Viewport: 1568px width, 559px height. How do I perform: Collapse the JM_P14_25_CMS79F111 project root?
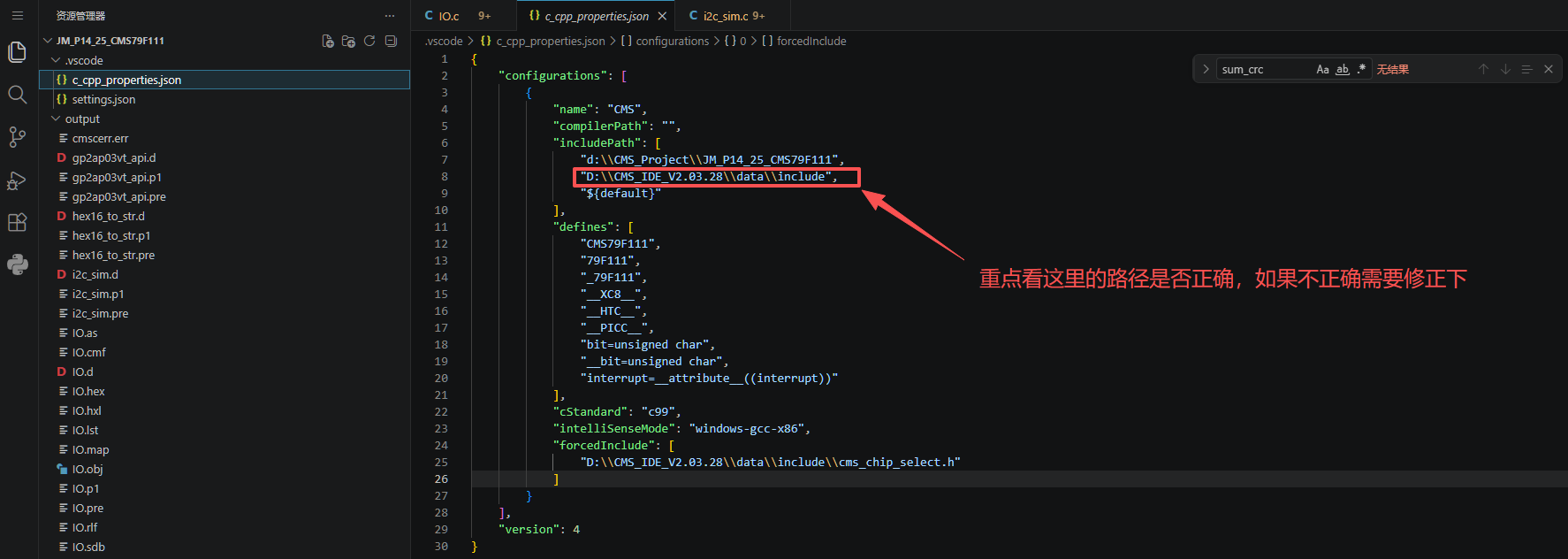[x=225, y=41]
